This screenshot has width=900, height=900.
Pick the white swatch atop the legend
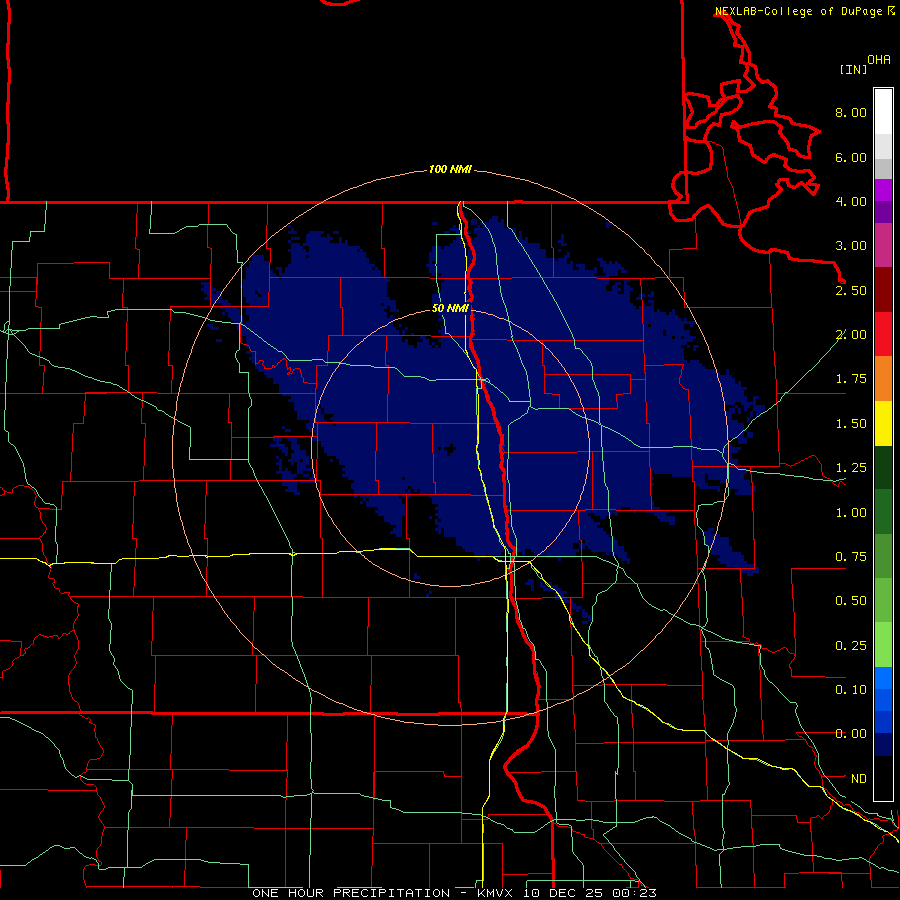point(883,112)
